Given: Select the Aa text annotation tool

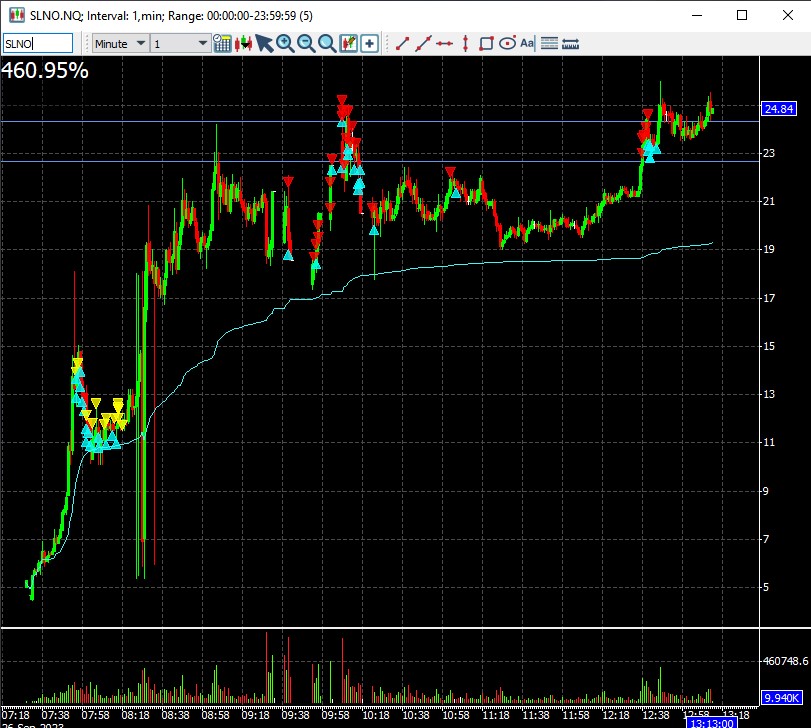Looking at the screenshot, I should 527,43.
